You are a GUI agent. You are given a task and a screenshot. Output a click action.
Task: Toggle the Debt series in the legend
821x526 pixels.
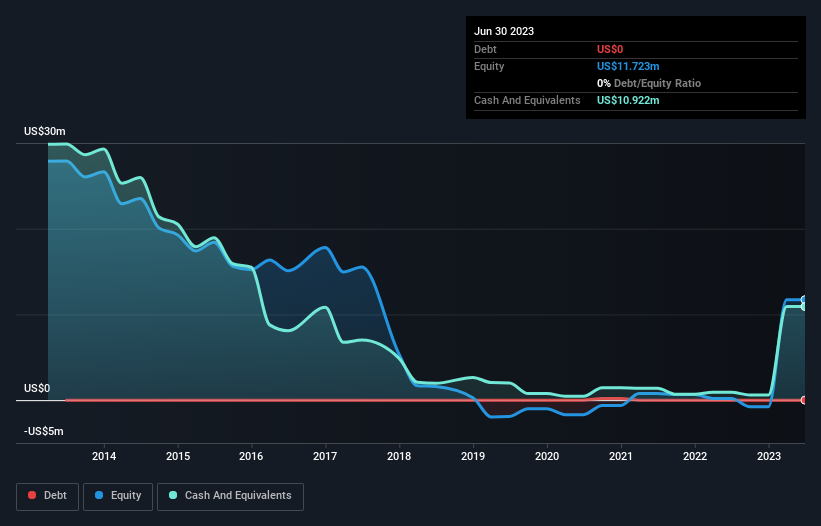47,496
